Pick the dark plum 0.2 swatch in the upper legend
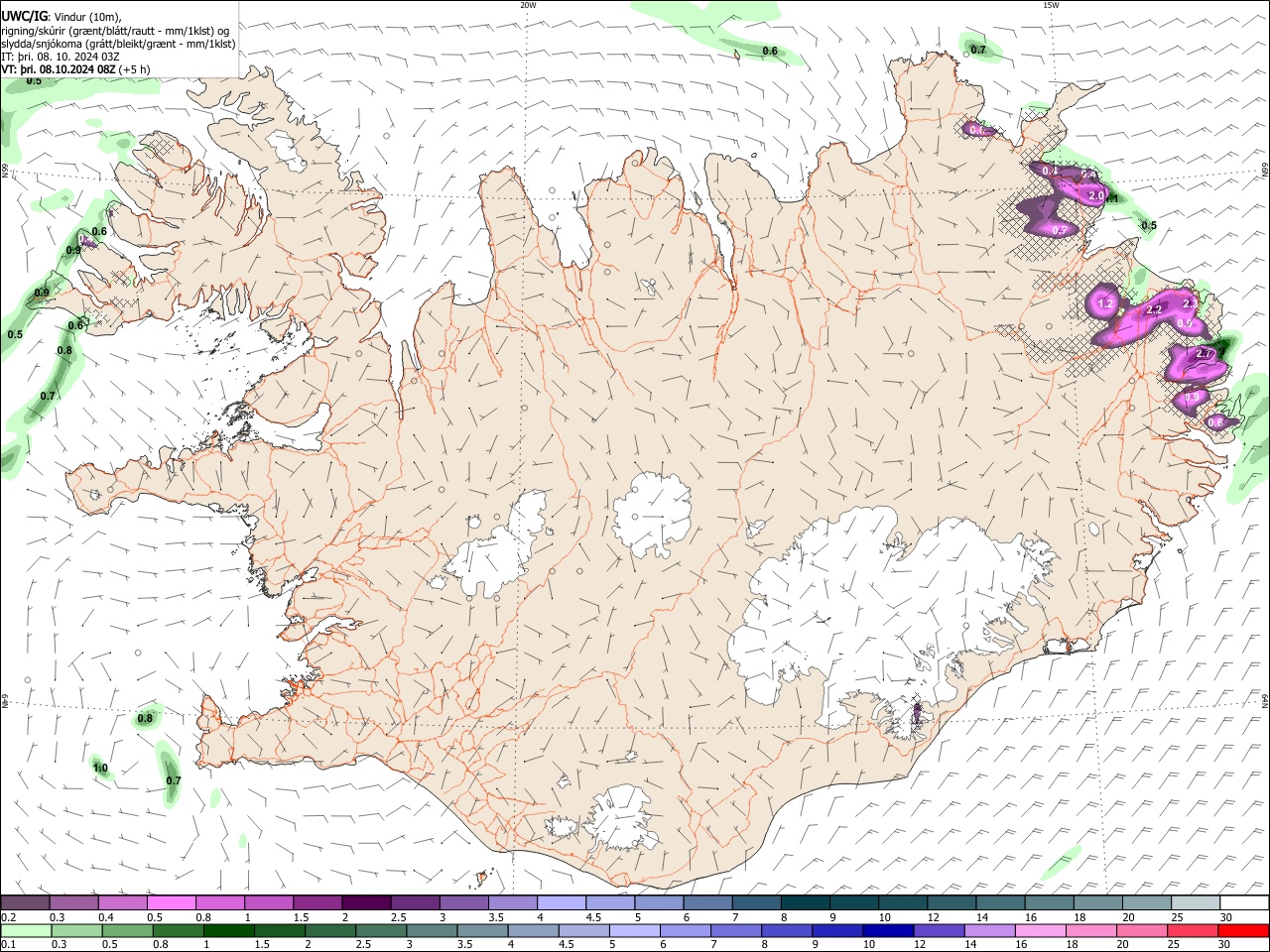This screenshot has width=1270, height=952. click(x=25, y=902)
